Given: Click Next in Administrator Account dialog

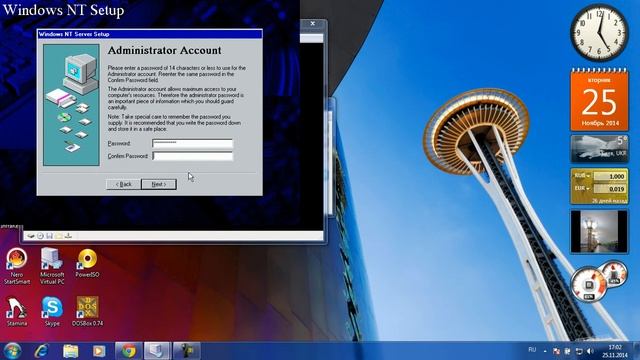Looking at the screenshot, I should (159, 184).
